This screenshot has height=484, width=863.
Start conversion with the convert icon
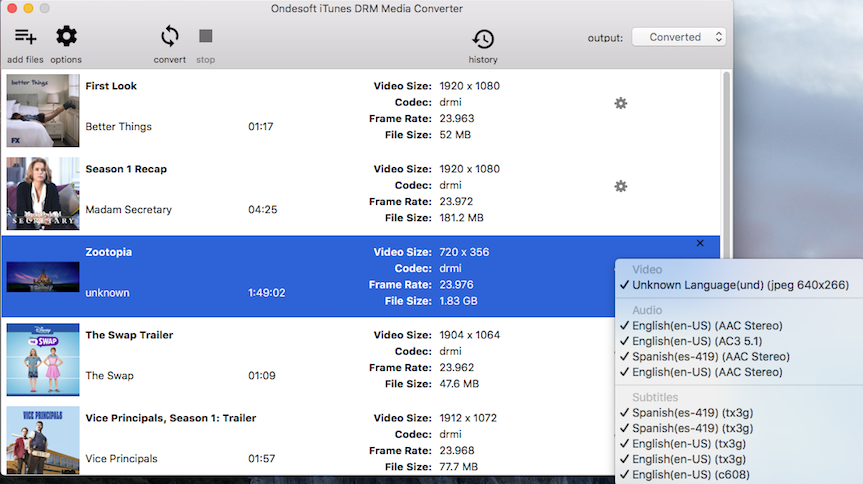(x=170, y=36)
